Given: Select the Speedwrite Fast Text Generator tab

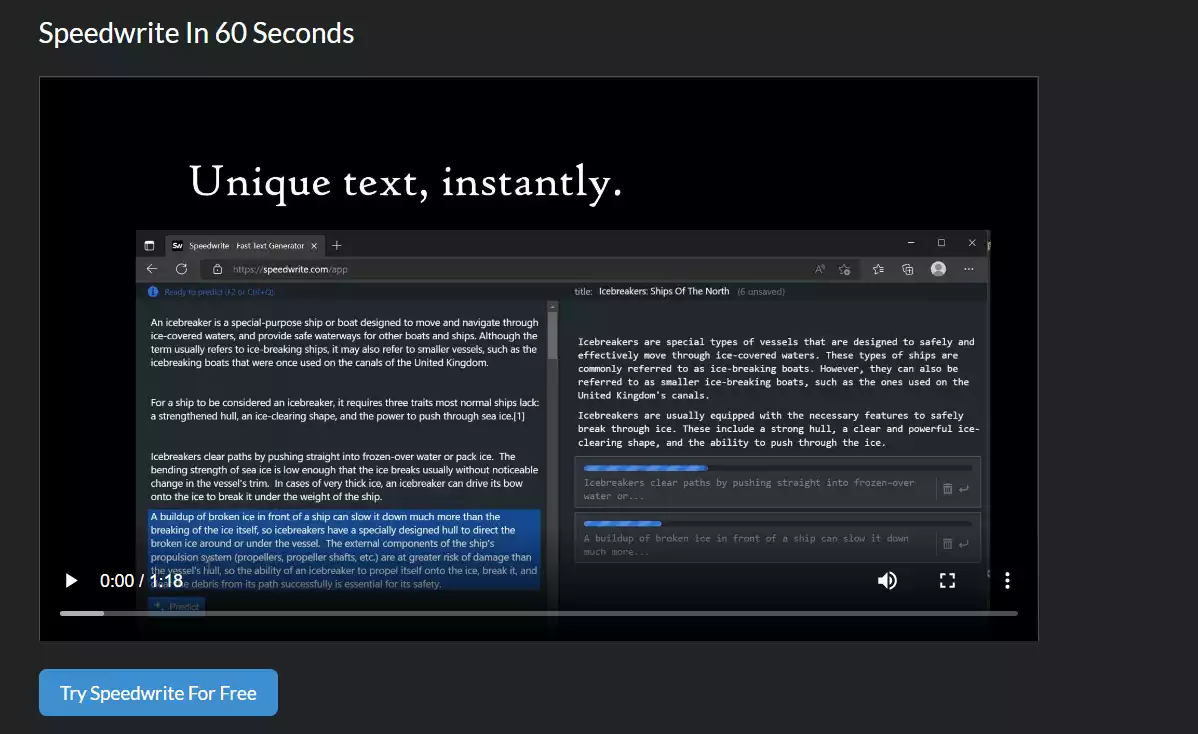Looking at the screenshot, I should tap(246, 246).
